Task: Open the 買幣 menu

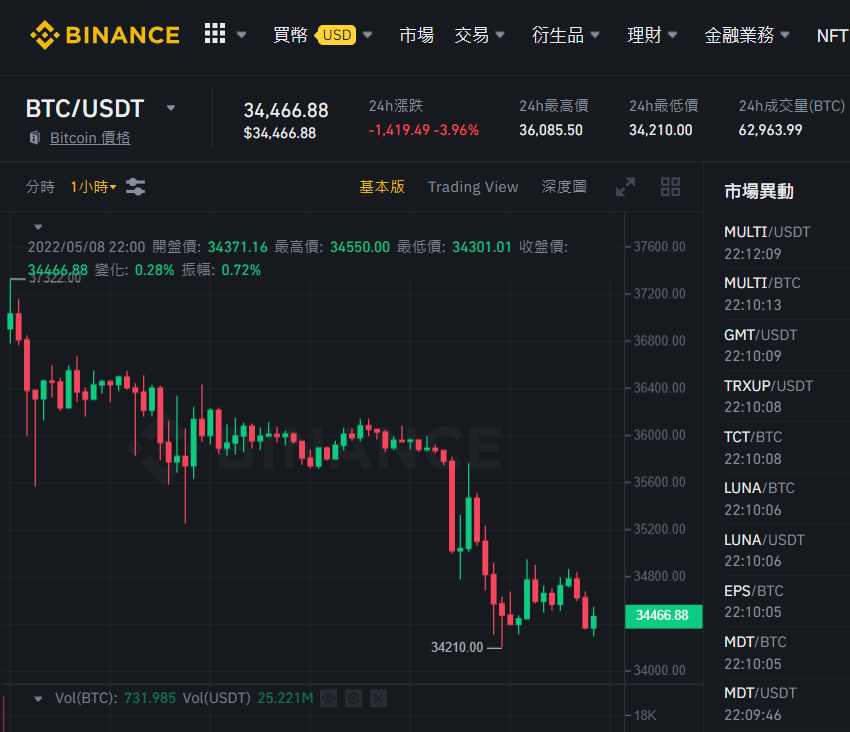Action: pyautogui.click(x=290, y=35)
